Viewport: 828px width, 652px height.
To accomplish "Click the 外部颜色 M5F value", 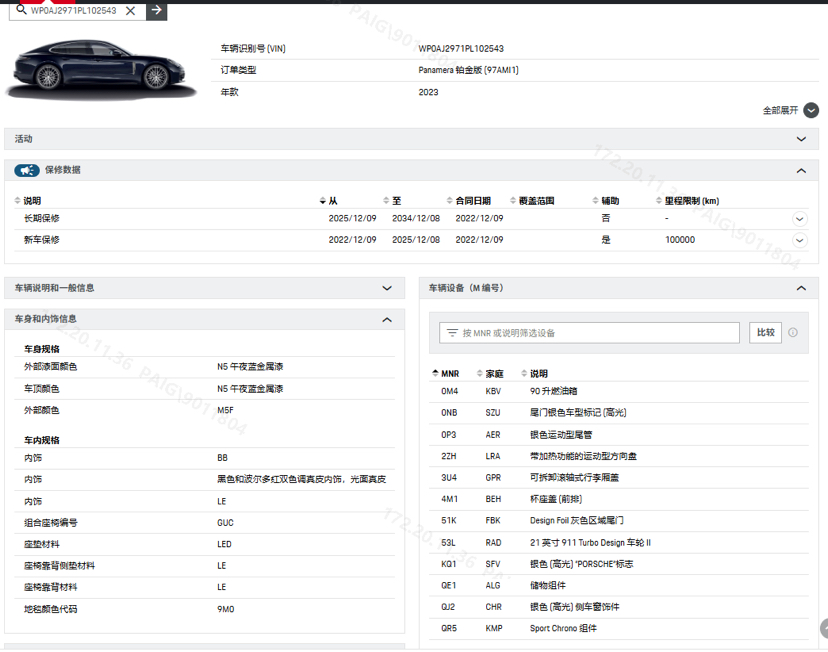I will (x=225, y=410).
